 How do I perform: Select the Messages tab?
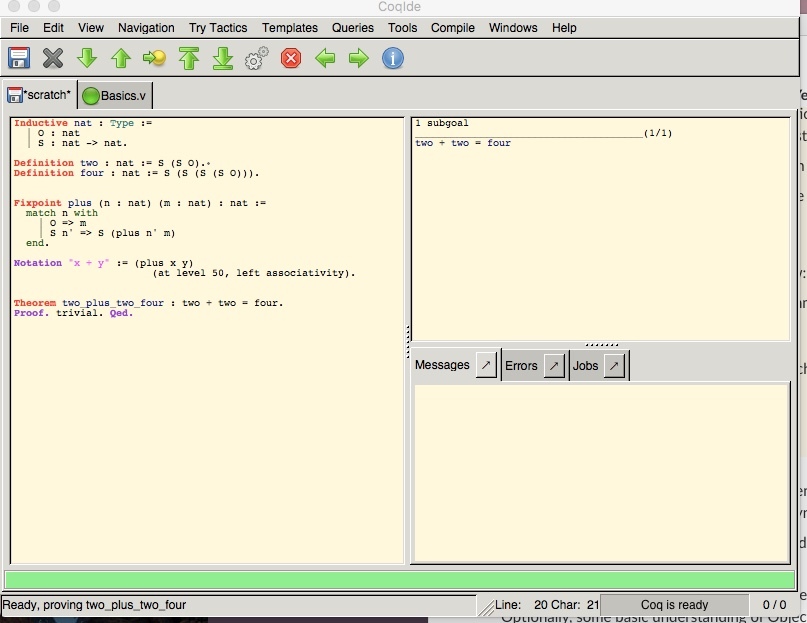click(x=442, y=365)
